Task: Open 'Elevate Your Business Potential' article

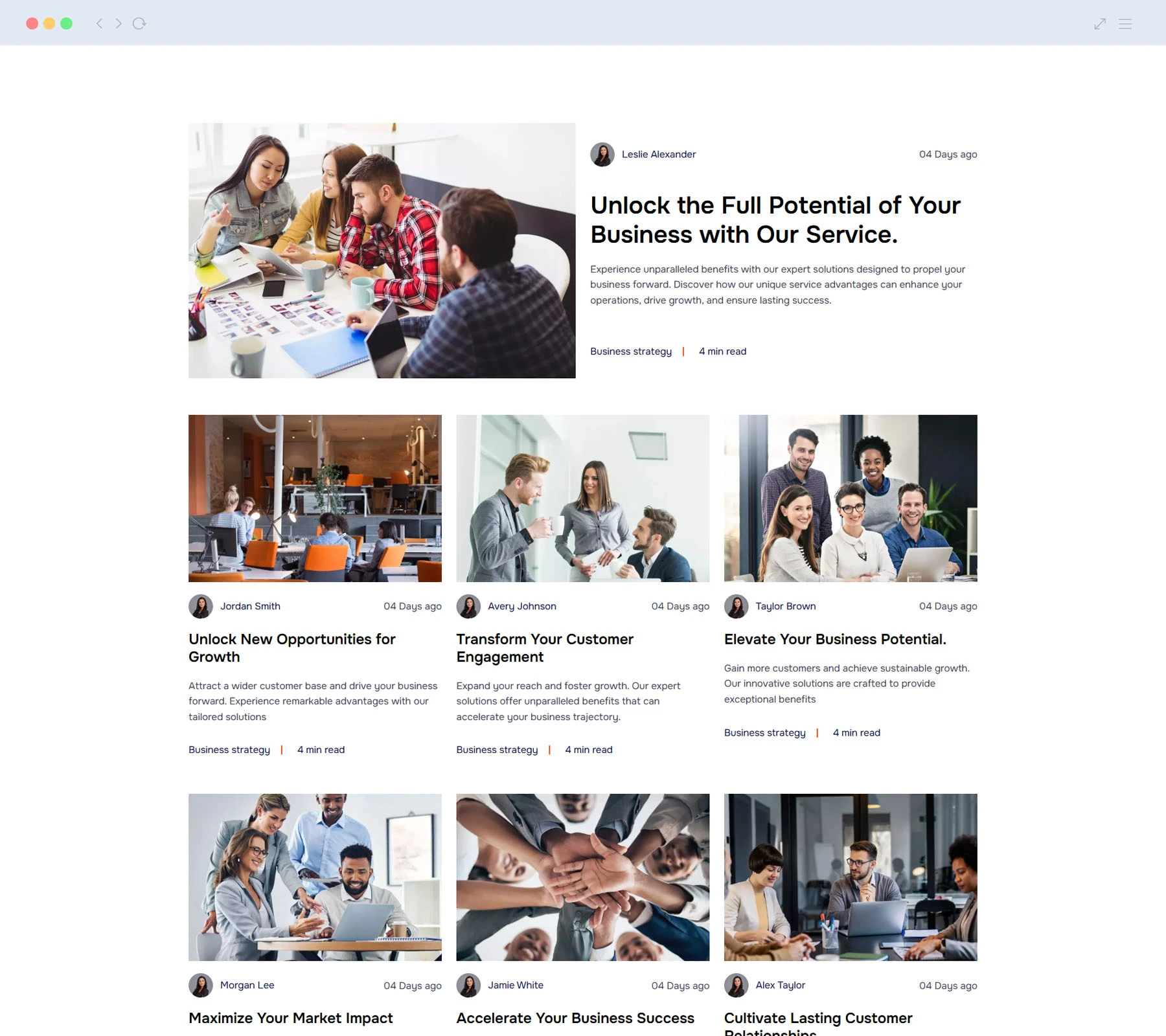Action: click(x=835, y=640)
